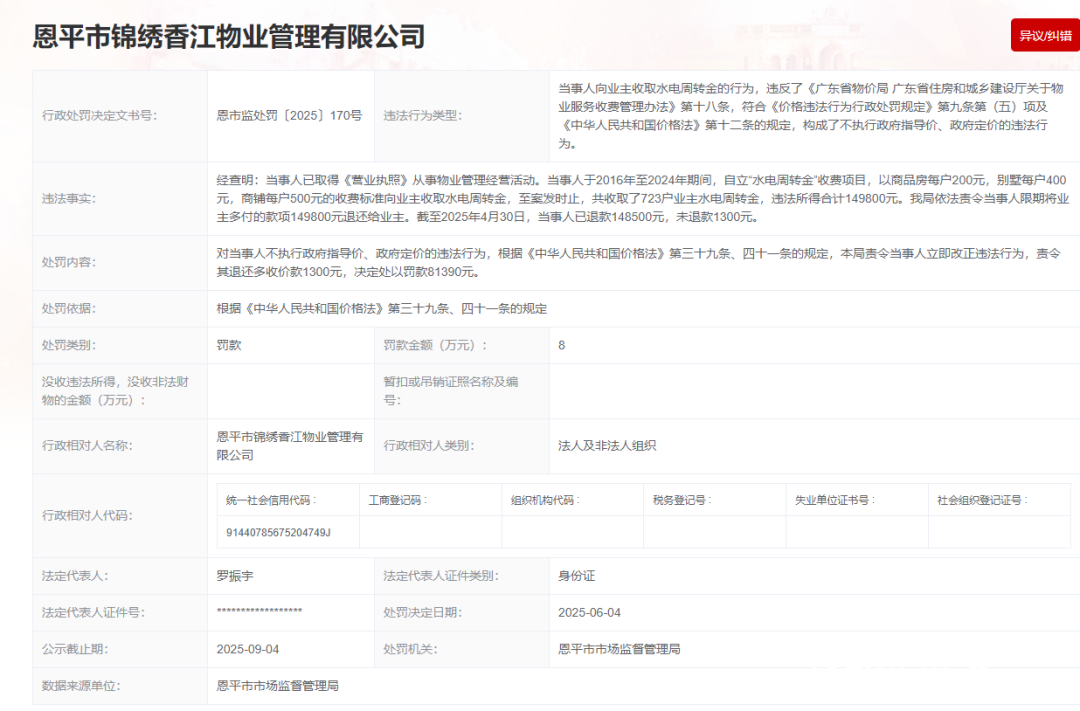The image size is (1080, 711).
Task: Click the masked ID number asterisks
Action: tap(259, 612)
